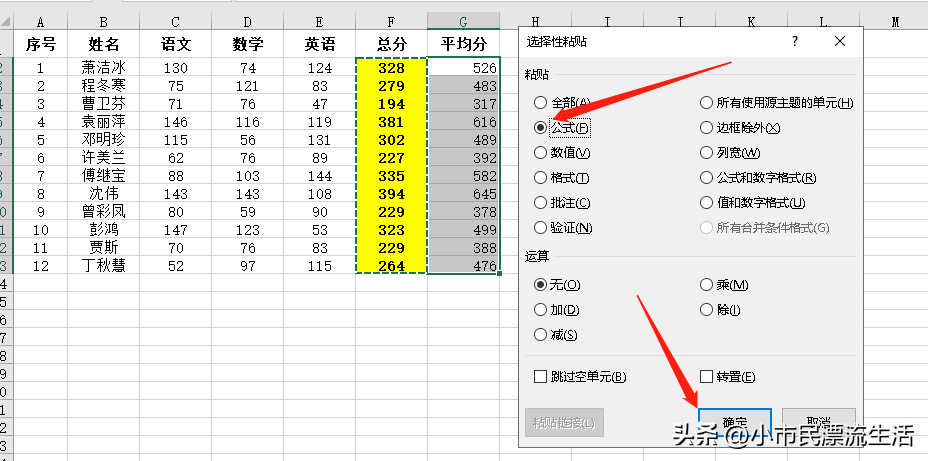Select the name cell 丁秋慧
The image size is (928, 461).
pos(104,266)
